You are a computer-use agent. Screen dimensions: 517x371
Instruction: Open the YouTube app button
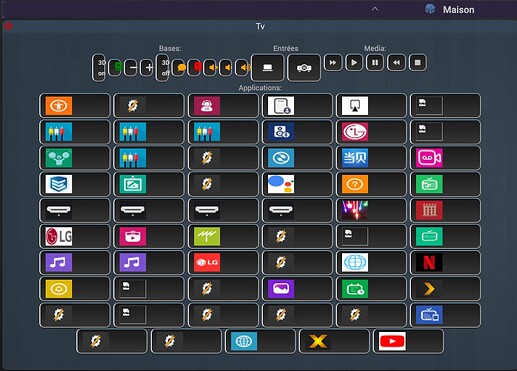pos(408,341)
